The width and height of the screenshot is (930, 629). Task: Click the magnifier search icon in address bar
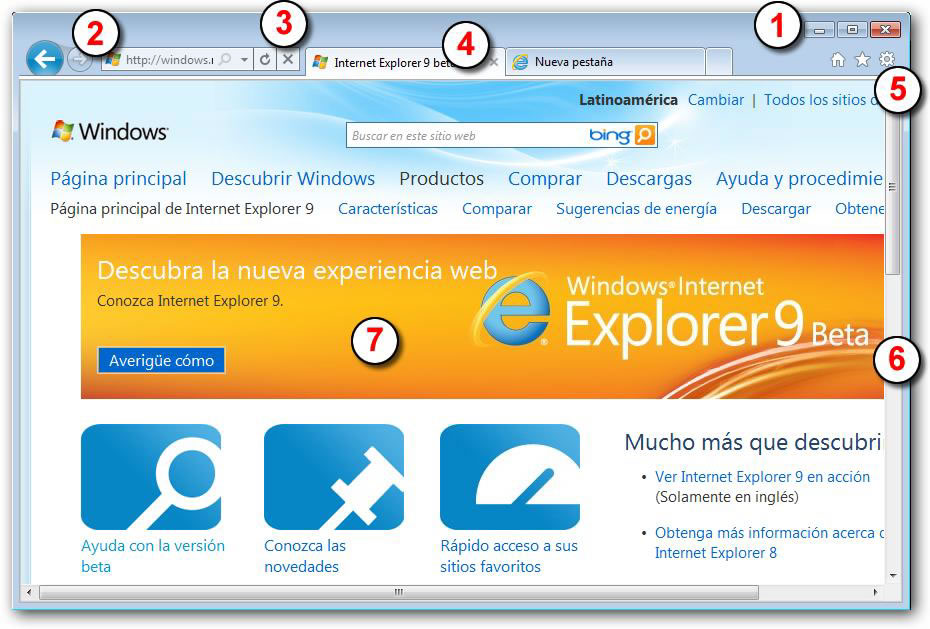(x=225, y=59)
